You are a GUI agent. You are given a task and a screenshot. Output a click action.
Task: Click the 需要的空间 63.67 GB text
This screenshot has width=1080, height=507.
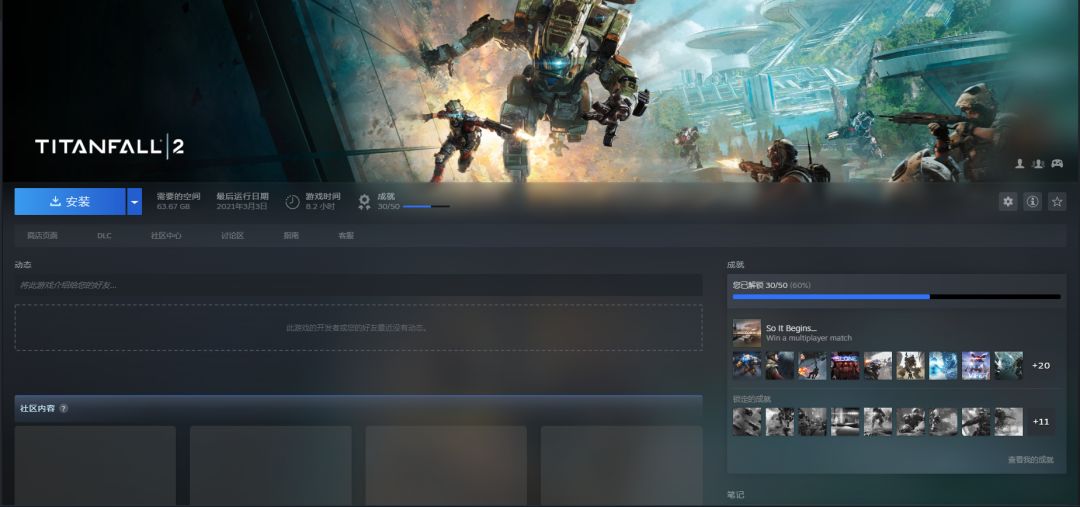point(178,201)
